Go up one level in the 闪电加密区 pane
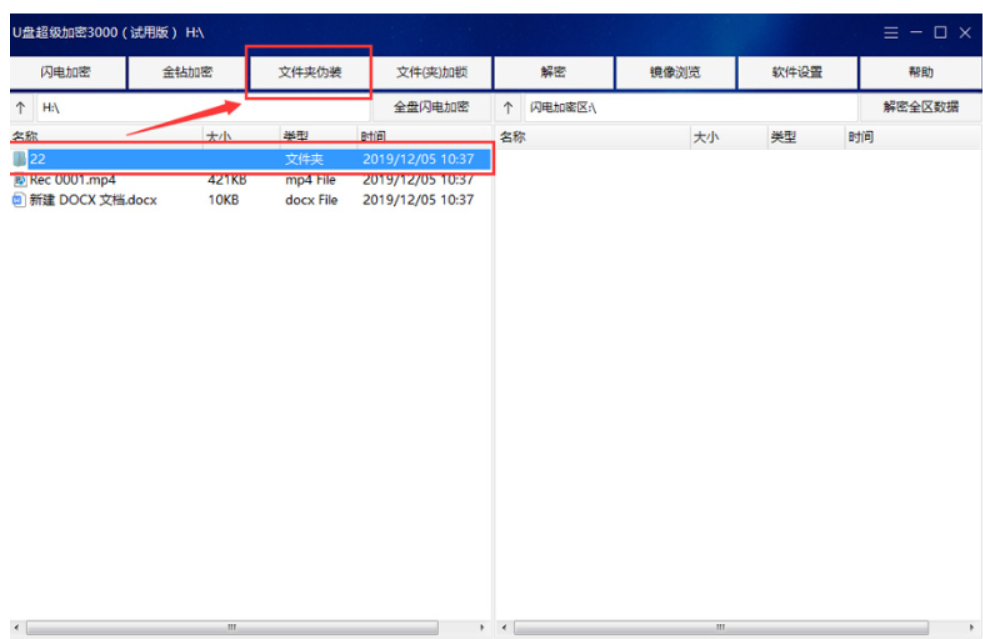The height and width of the screenshot is (639, 983). (508, 108)
